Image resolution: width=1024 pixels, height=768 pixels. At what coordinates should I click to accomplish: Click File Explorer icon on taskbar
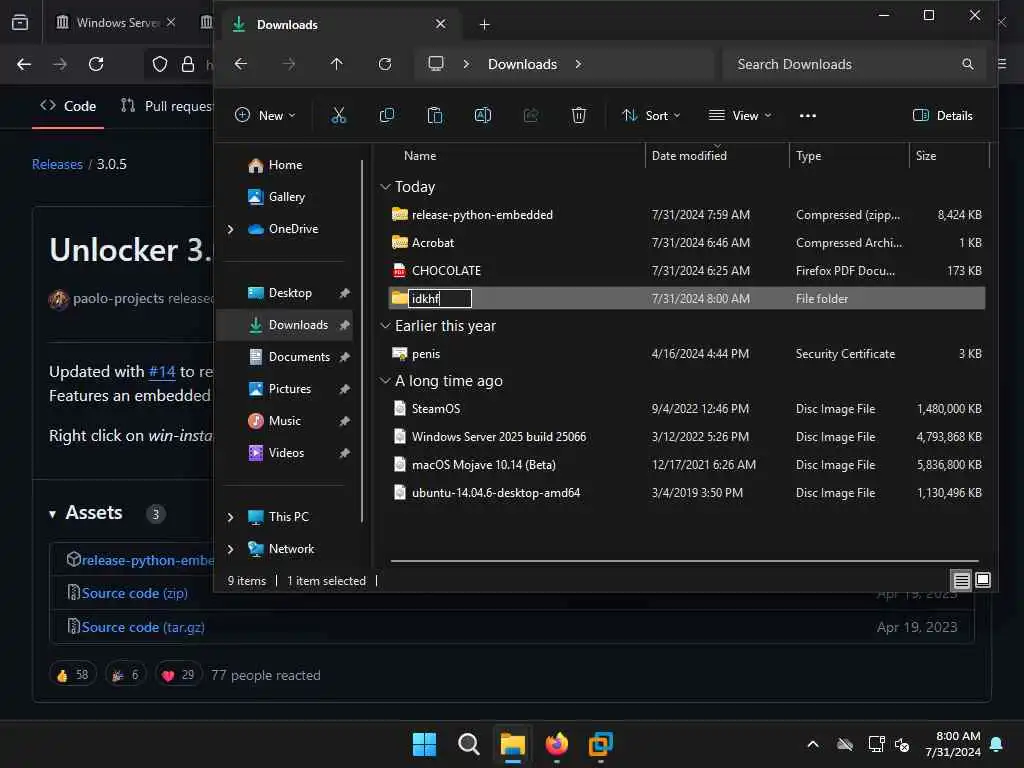513,744
